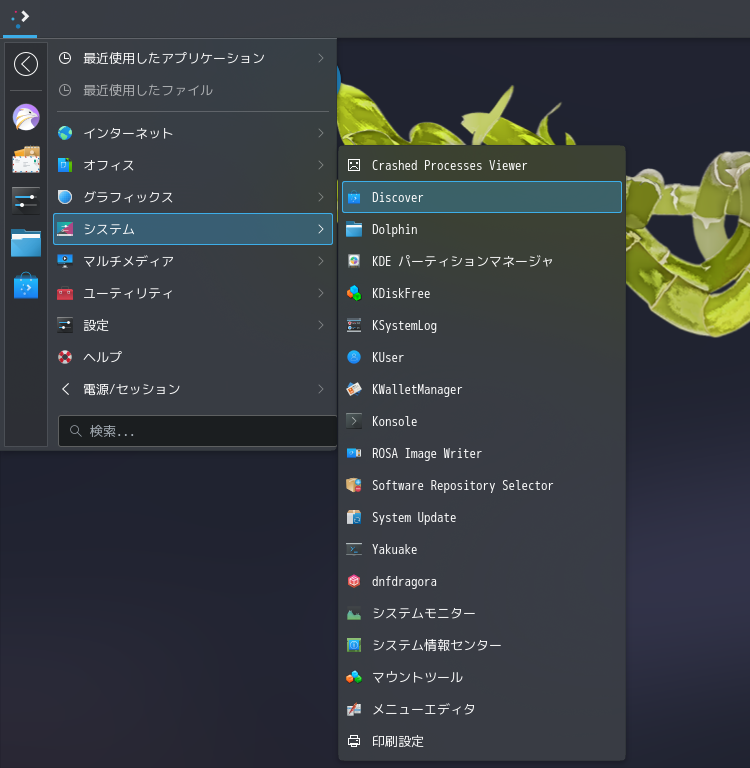Click the ユーティリティ toolbox icon
The height and width of the screenshot is (768, 750).
[65, 293]
